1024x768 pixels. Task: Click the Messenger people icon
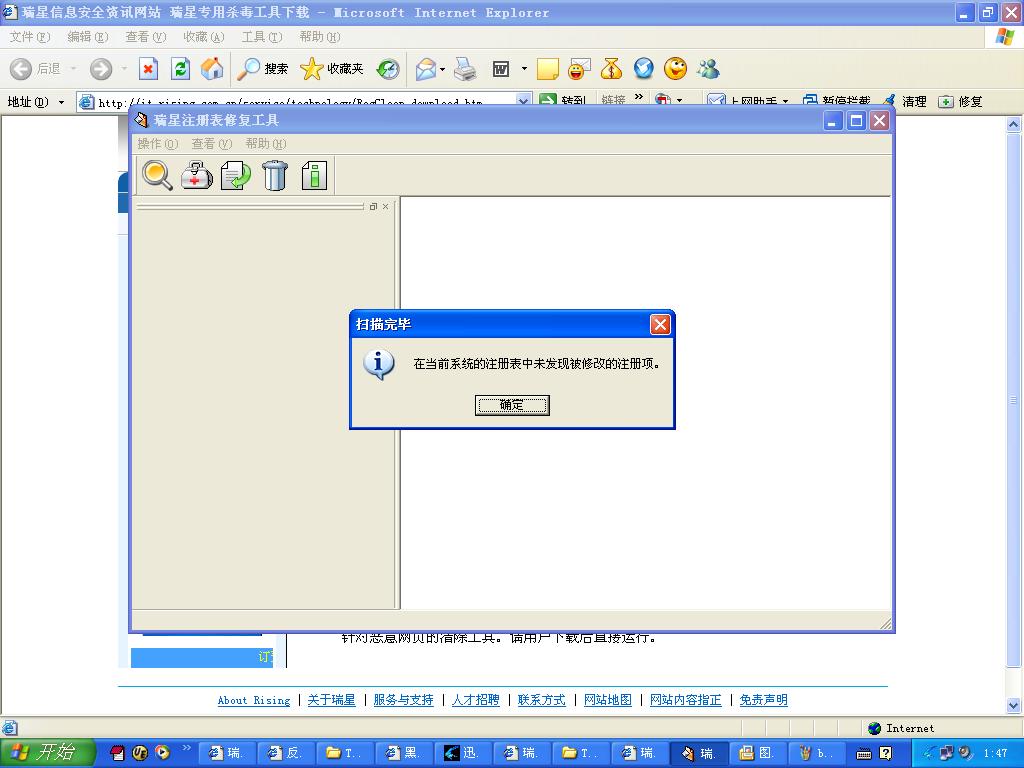click(x=708, y=69)
